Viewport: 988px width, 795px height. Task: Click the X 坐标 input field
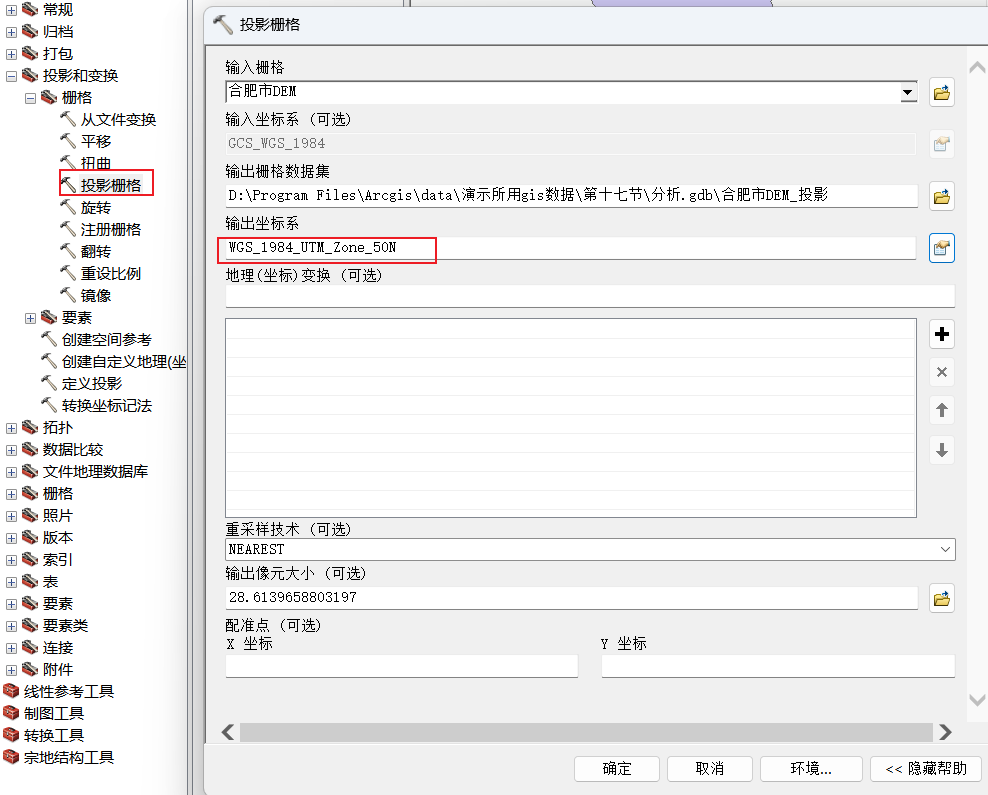pyautogui.click(x=401, y=666)
